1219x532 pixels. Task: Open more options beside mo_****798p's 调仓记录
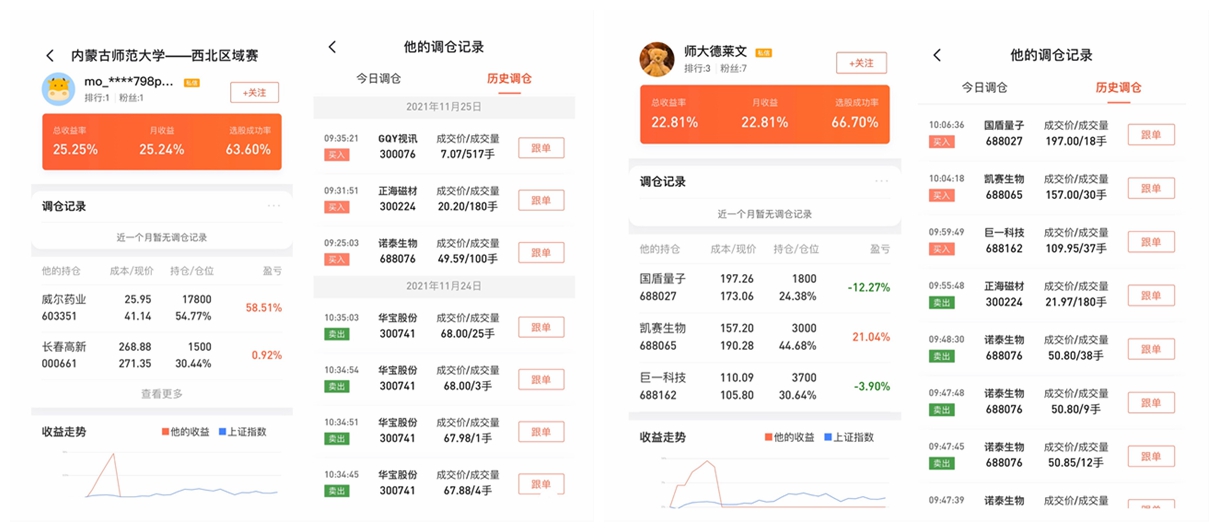coord(273,206)
